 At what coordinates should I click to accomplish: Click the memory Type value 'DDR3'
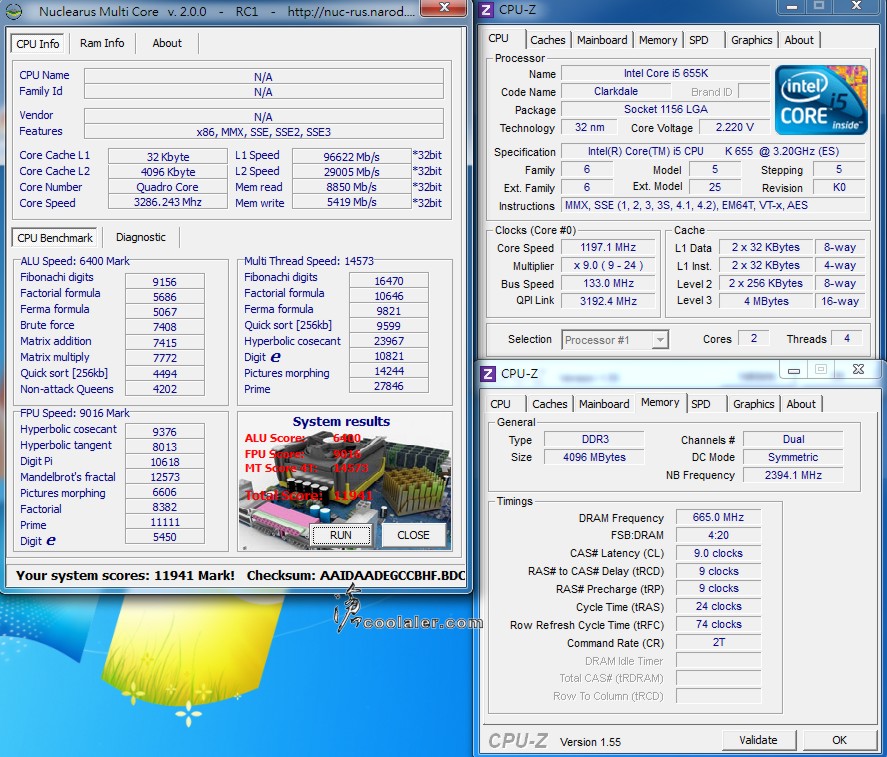(x=595, y=439)
